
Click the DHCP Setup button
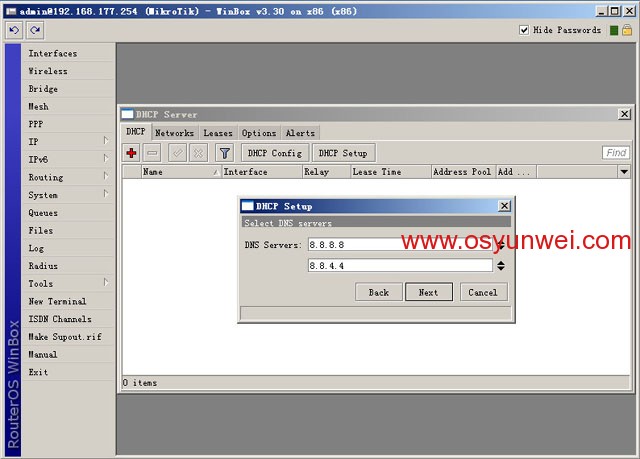pos(343,153)
